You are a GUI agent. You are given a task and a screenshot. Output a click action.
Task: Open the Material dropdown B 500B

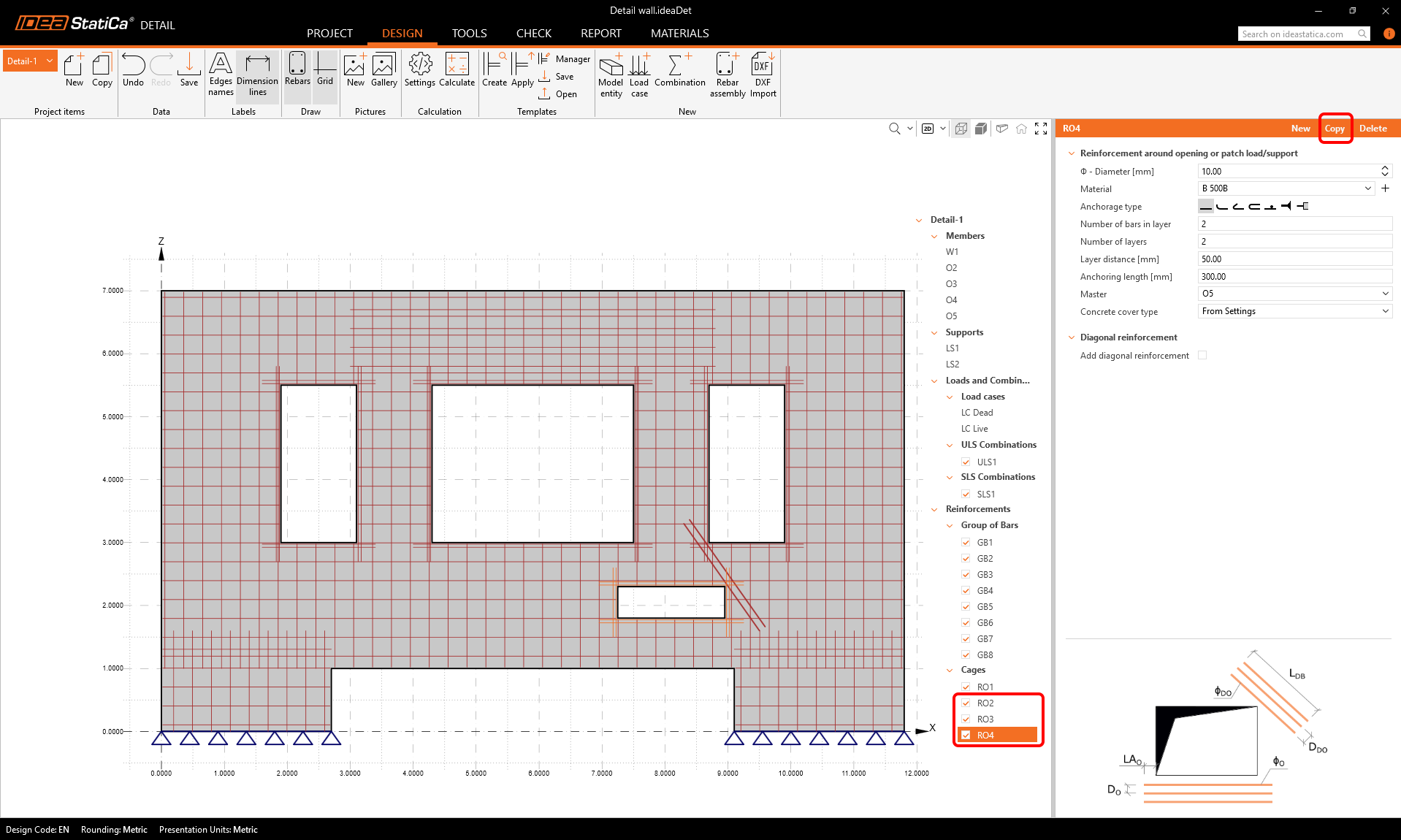(1286, 188)
